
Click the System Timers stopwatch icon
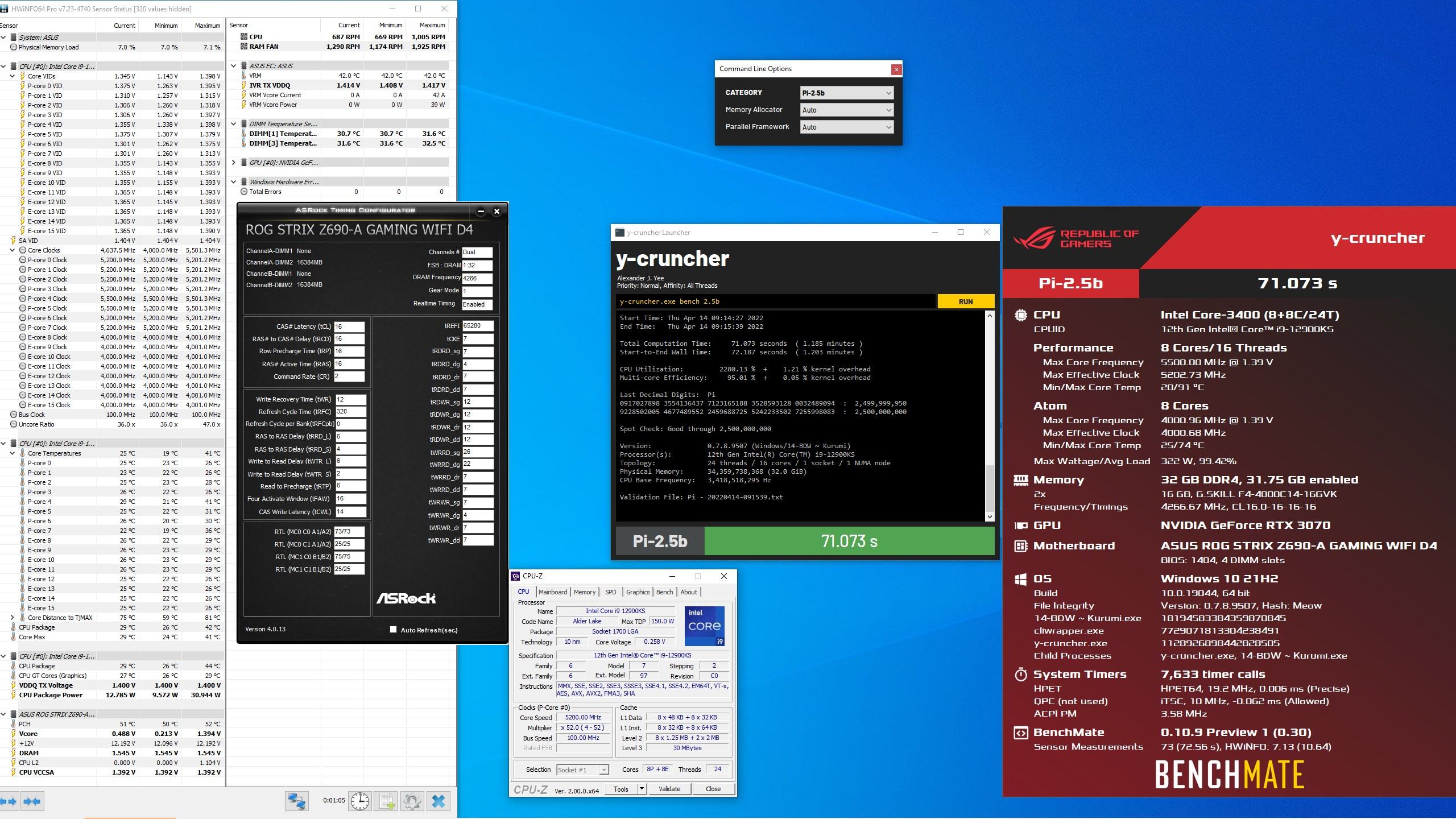click(1021, 675)
